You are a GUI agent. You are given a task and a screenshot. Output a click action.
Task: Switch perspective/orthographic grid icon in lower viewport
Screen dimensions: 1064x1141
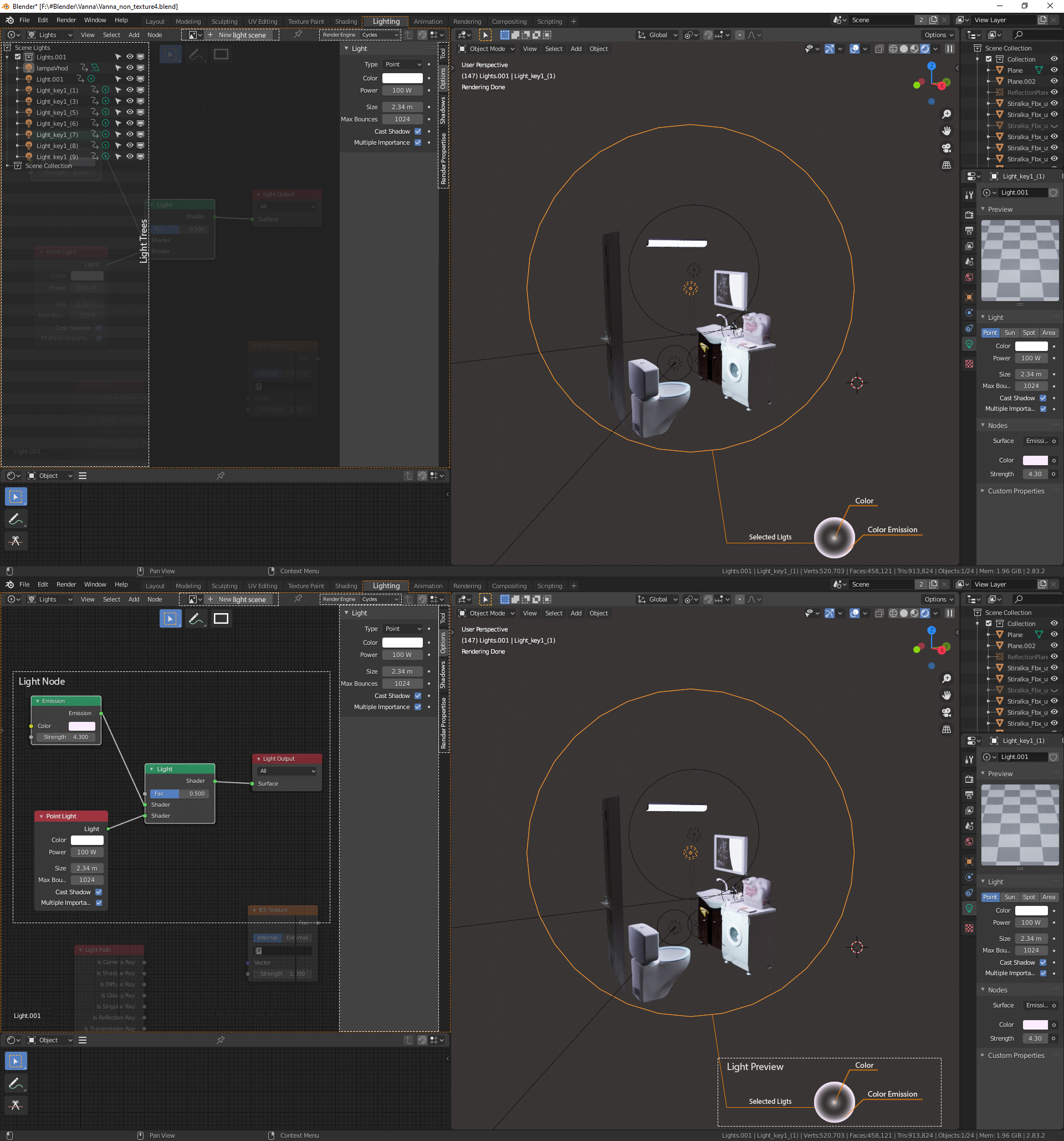[x=947, y=730]
